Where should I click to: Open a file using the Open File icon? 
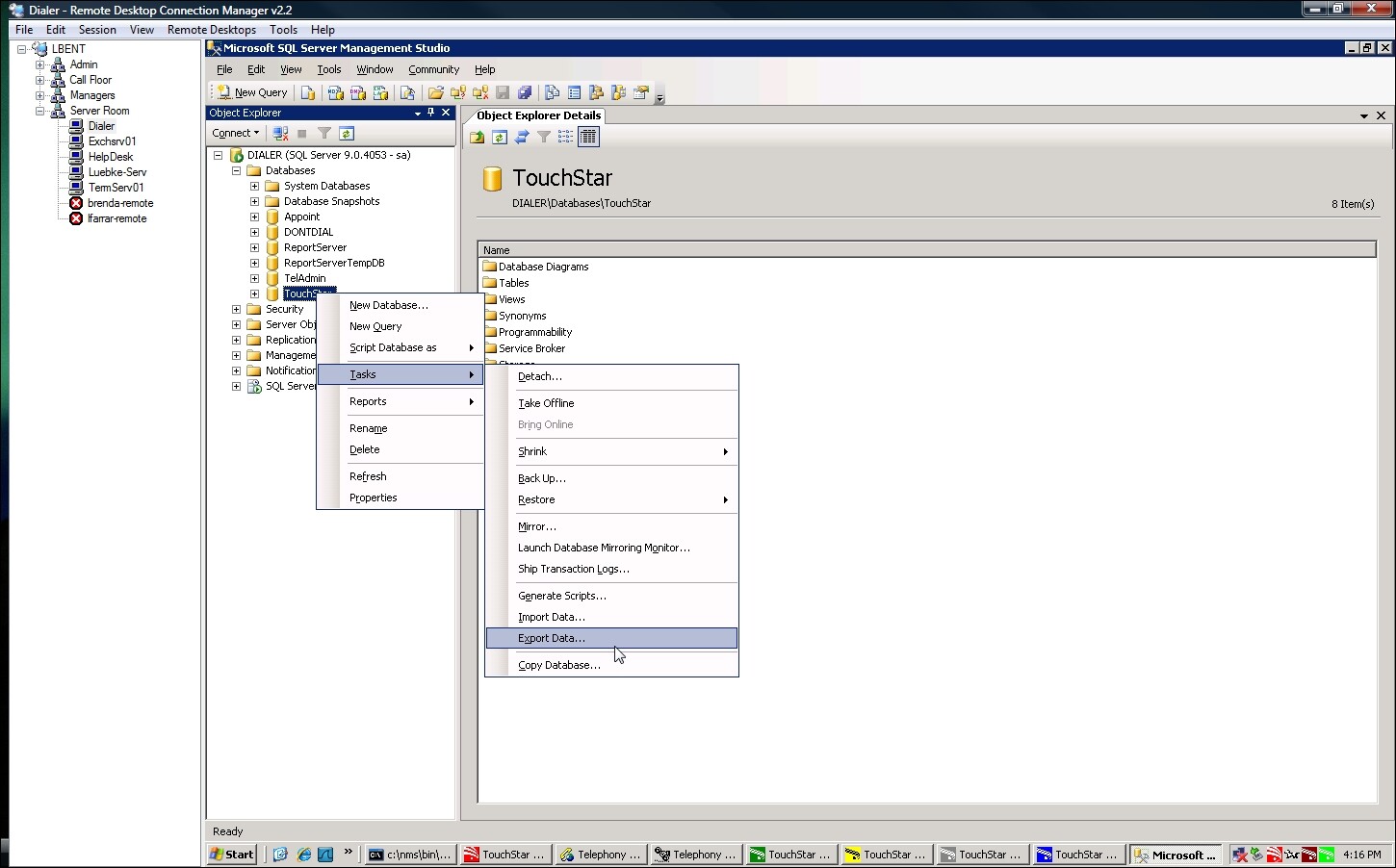coord(435,92)
